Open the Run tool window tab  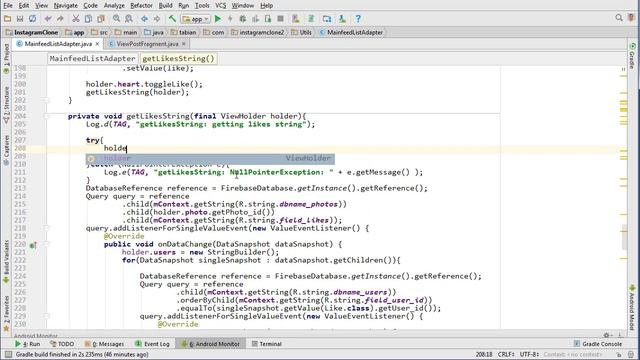(x=28, y=344)
